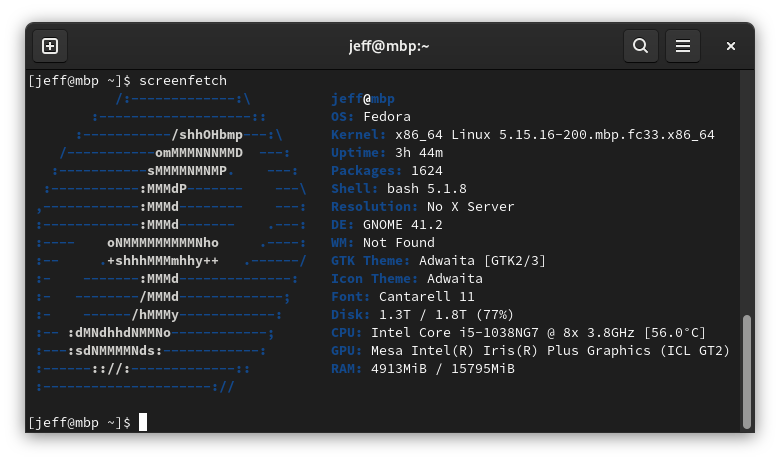Viewport: 780px width, 461px height.
Task: Click the Packages: label
Action: tap(367, 171)
